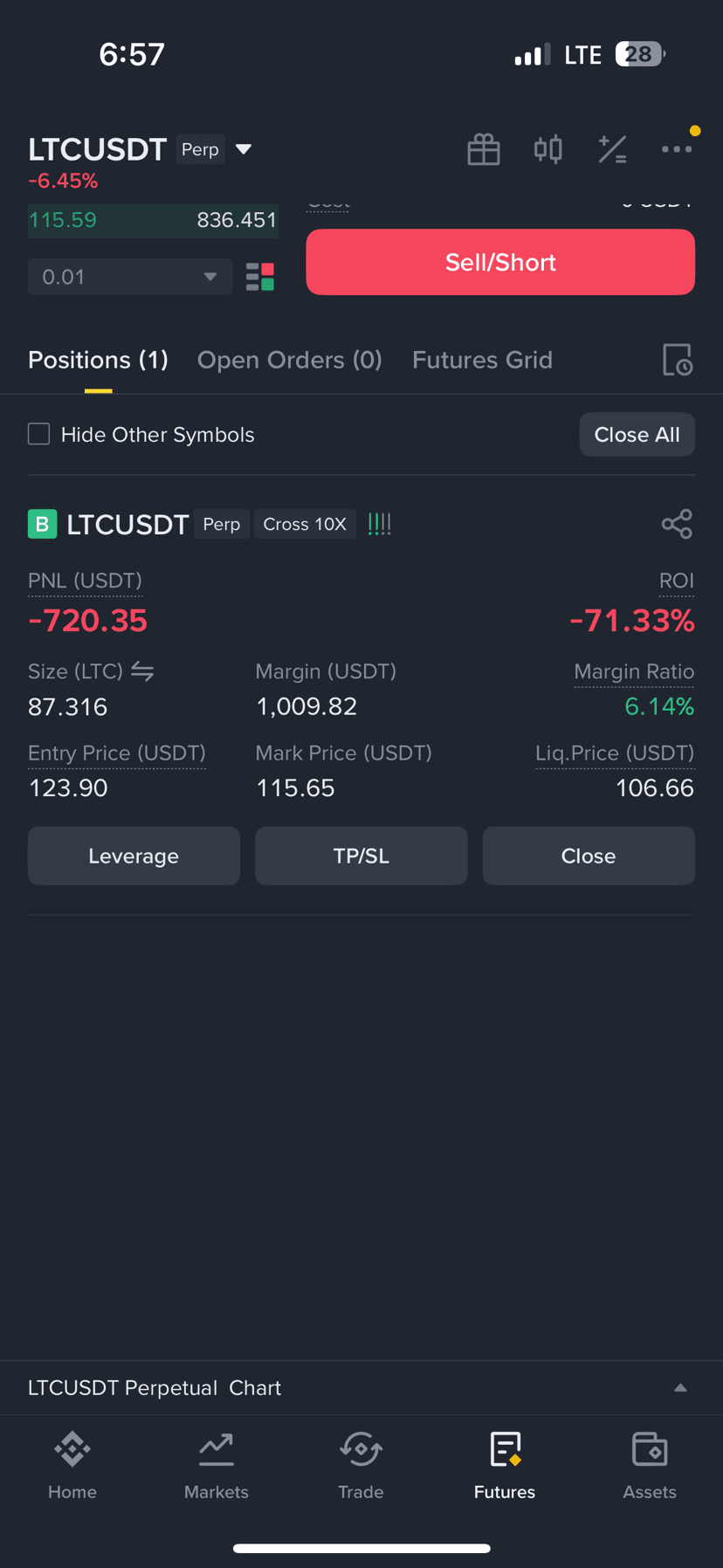
Task: Tap the Sell/Short button
Action: click(x=500, y=262)
